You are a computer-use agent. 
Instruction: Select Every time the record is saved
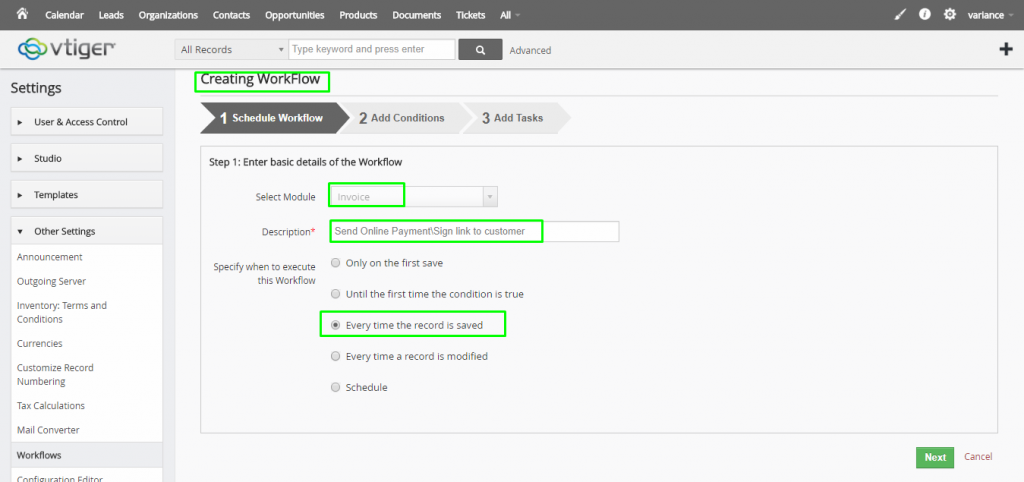tap(335, 325)
